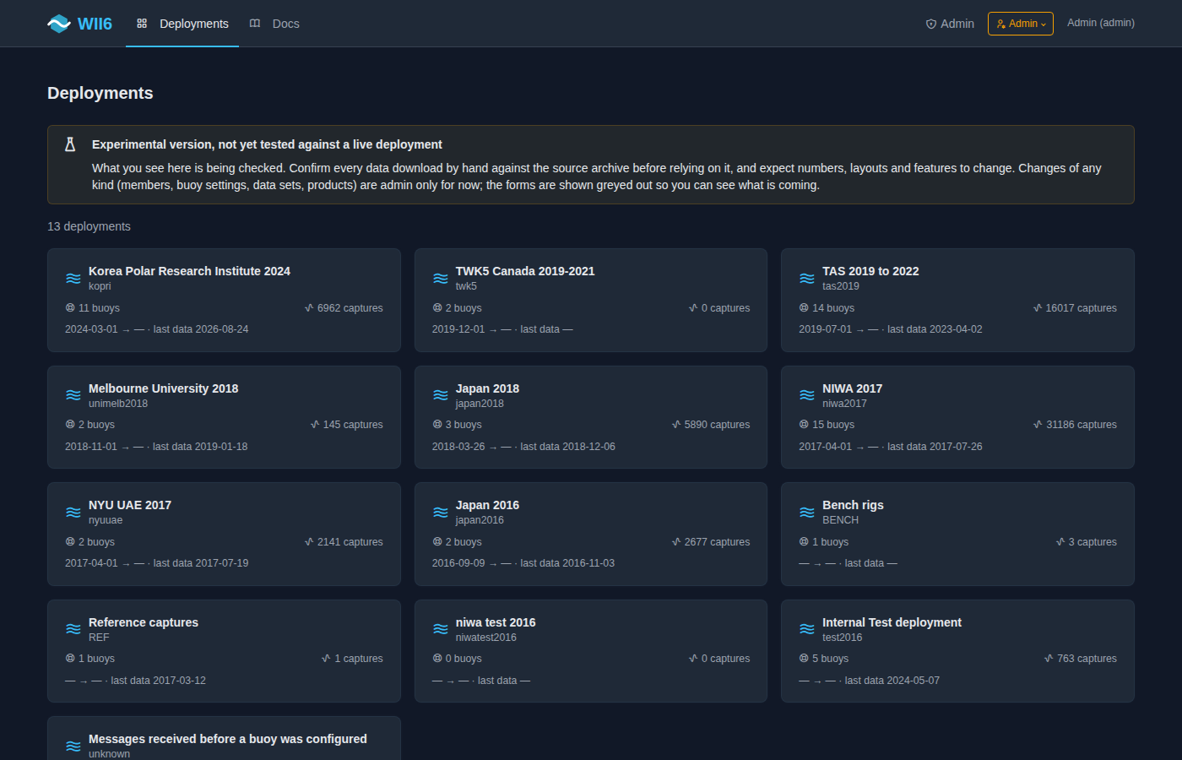Click wave icon on NYU UAE 2017 card
1182x760 pixels.
(x=73, y=512)
